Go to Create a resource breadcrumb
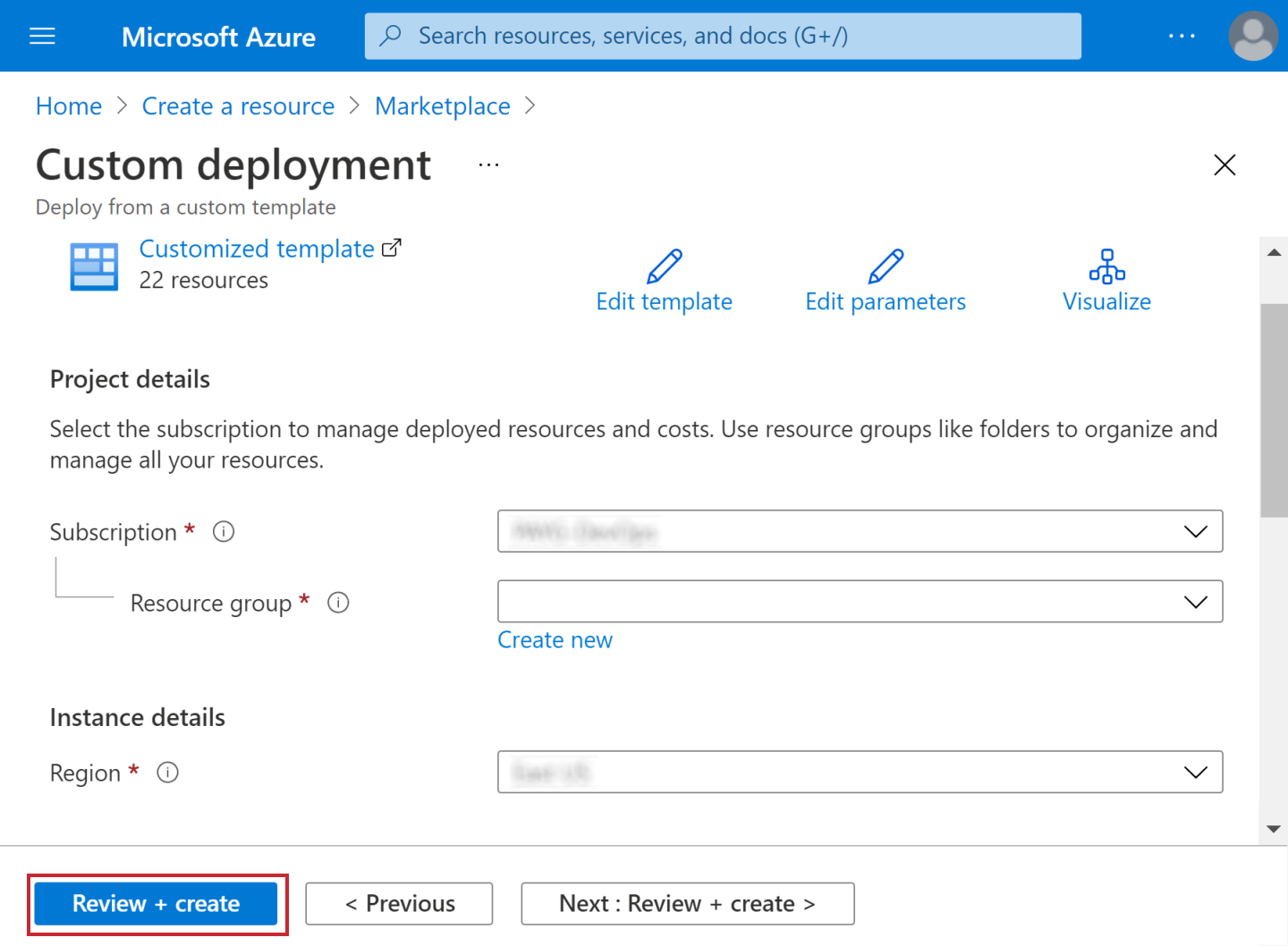 click(x=238, y=106)
